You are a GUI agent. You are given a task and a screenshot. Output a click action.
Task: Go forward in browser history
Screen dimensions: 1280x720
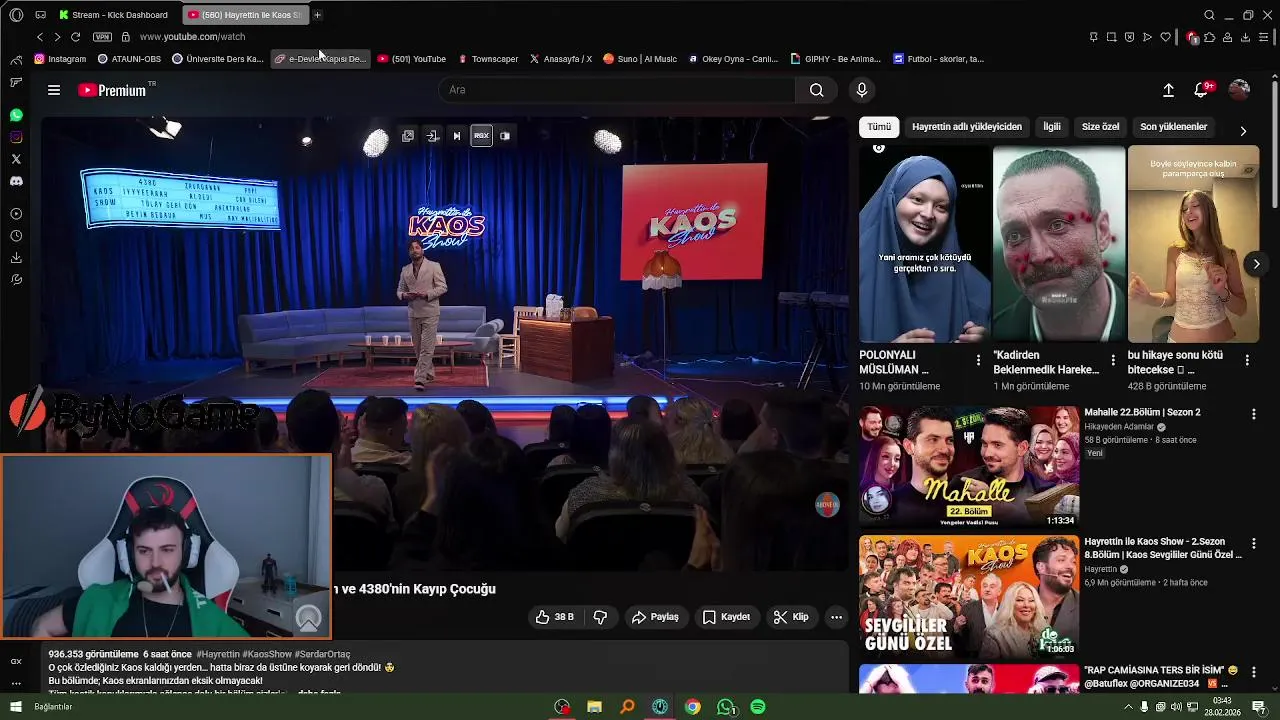click(x=57, y=37)
